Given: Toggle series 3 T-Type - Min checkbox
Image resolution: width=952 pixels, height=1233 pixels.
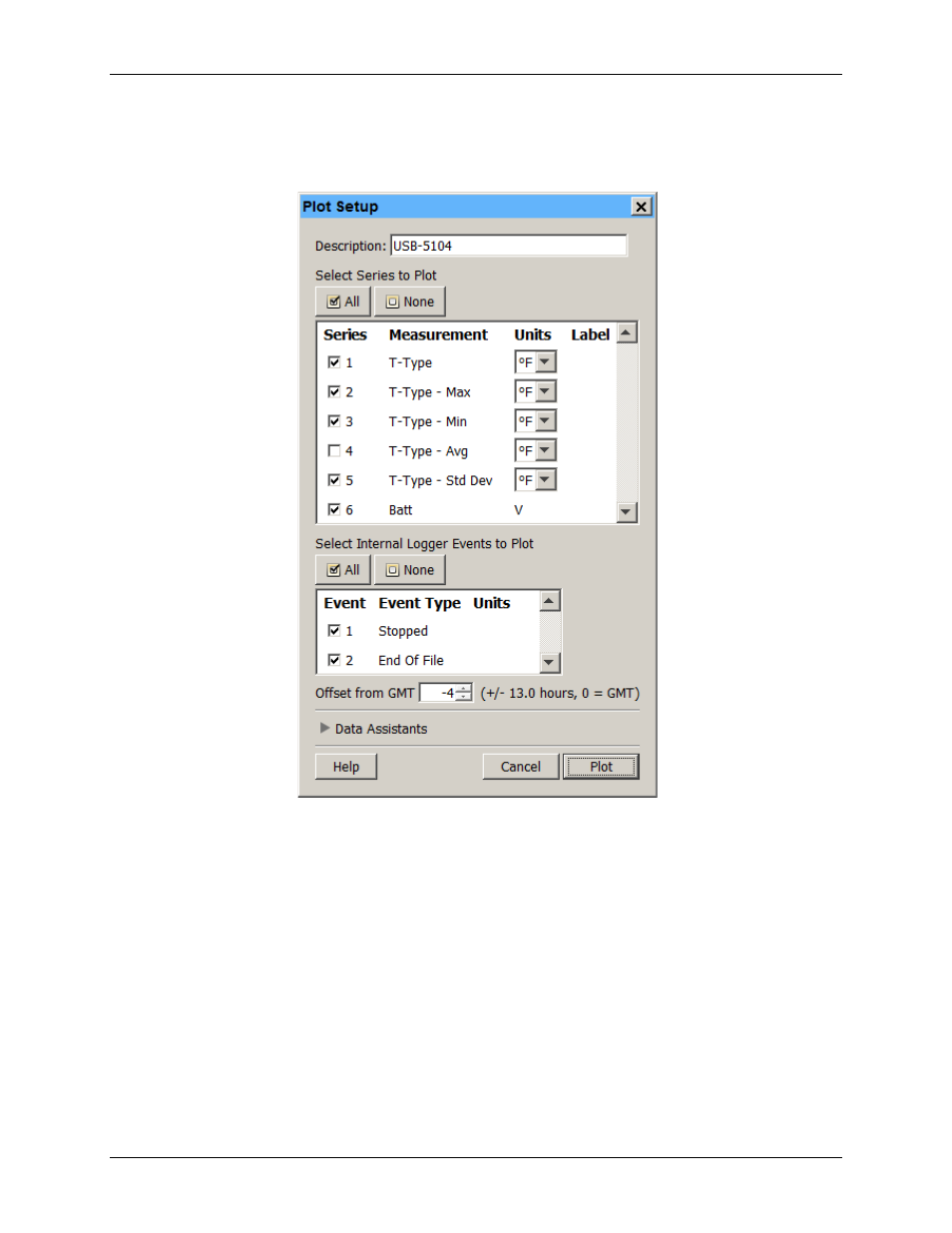Looking at the screenshot, I should (x=334, y=421).
